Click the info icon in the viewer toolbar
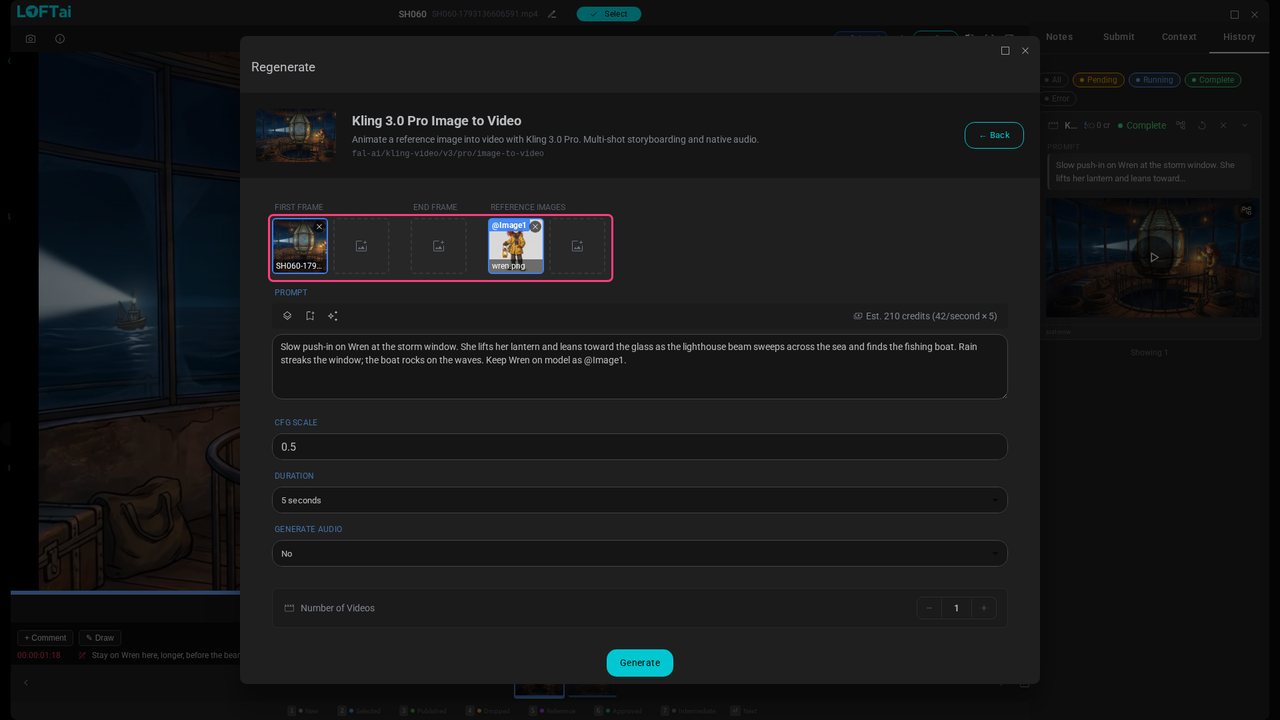This screenshot has width=1280, height=720. click(60, 39)
